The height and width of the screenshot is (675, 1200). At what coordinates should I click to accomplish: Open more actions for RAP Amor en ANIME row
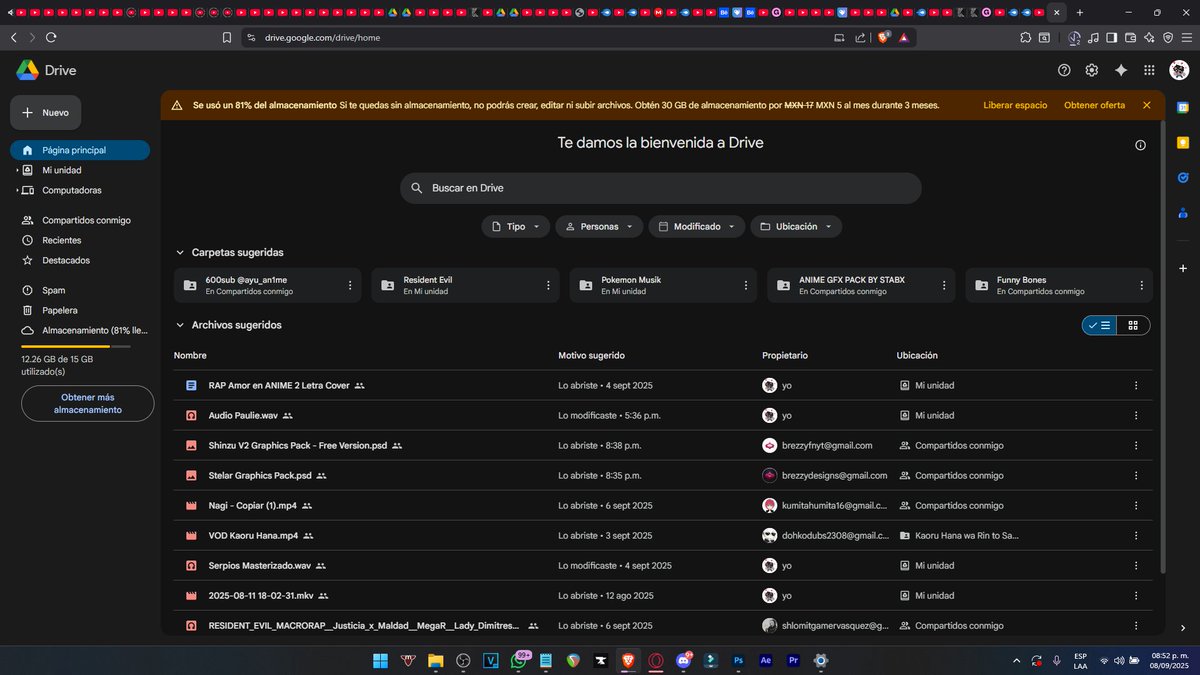tap(1135, 385)
